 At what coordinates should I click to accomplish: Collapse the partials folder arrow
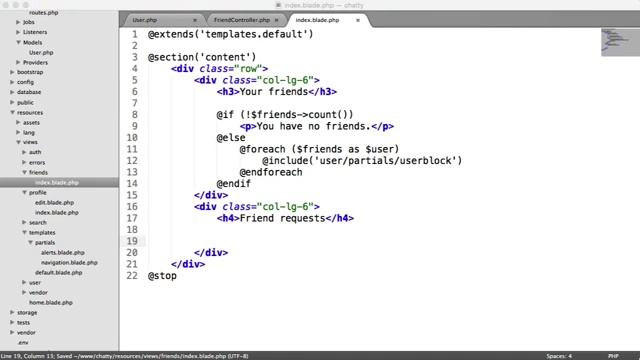[30, 242]
